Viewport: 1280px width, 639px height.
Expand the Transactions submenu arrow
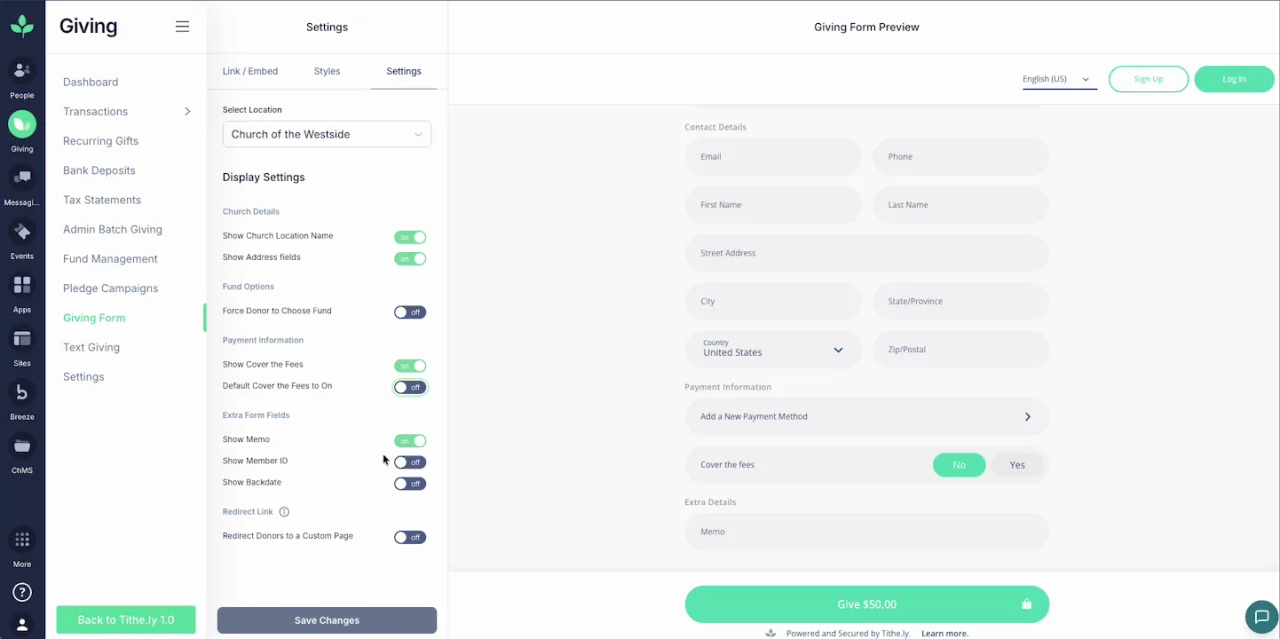187,111
